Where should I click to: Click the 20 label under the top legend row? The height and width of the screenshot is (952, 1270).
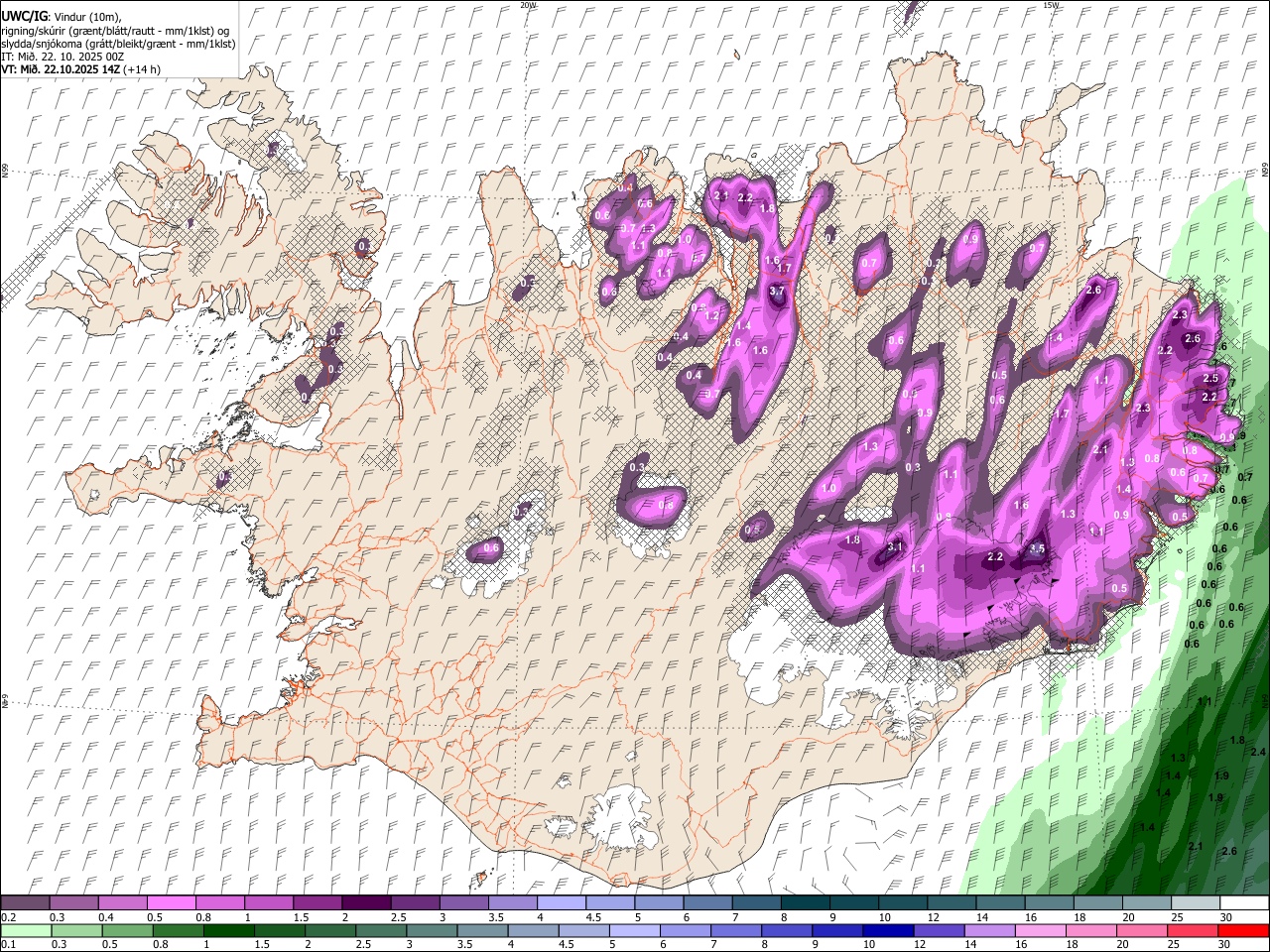tap(1128, 917)
